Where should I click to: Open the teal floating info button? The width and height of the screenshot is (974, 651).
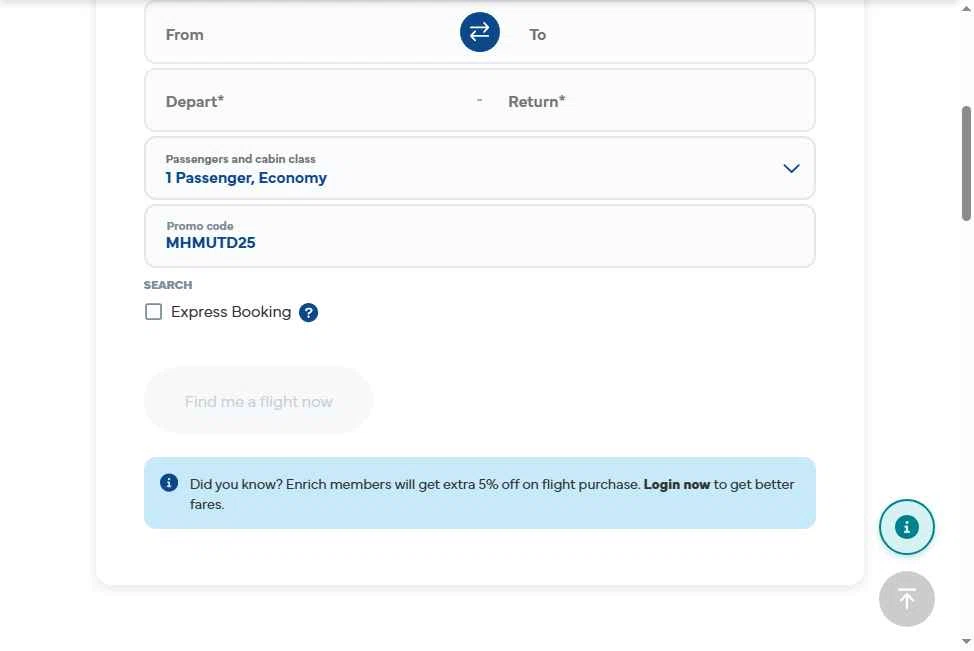[x=906, y=527]
